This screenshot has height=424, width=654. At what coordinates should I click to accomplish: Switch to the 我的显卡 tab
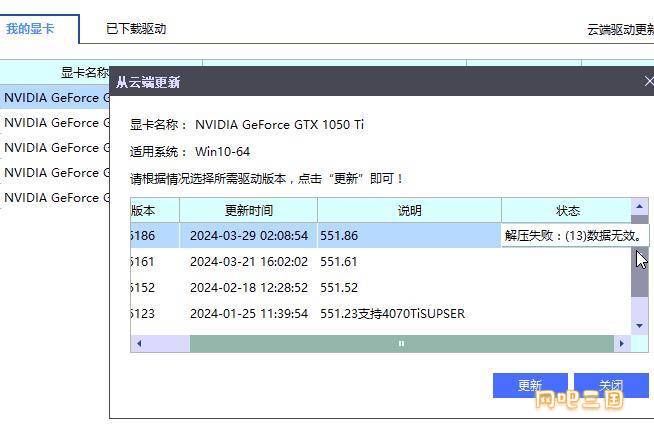(30, 29)
